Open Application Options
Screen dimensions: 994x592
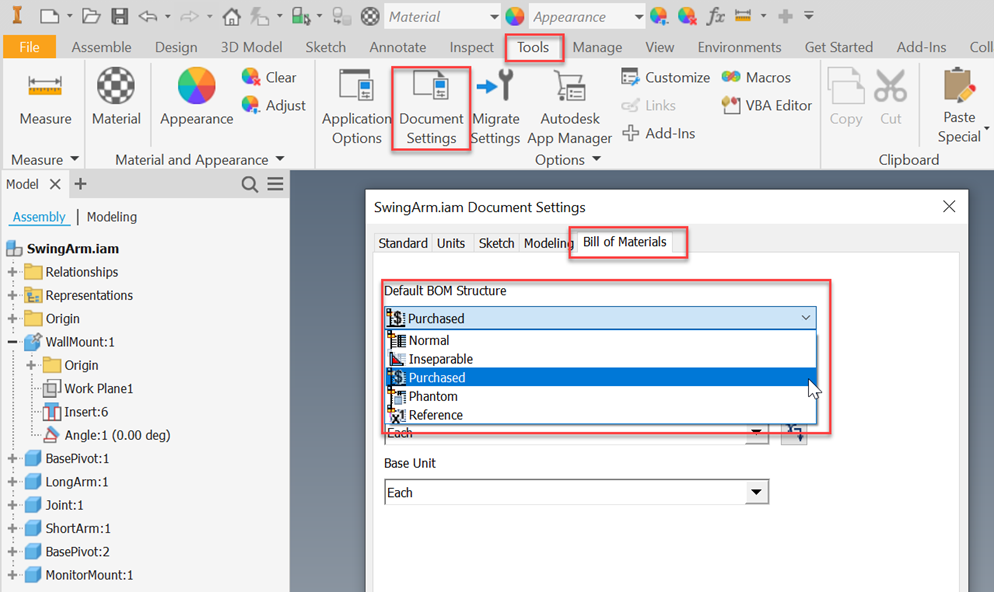356,108
